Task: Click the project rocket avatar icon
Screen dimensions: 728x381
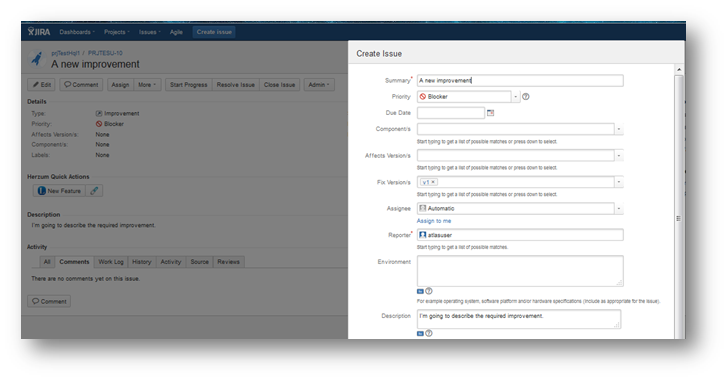Action: [37, 59]
